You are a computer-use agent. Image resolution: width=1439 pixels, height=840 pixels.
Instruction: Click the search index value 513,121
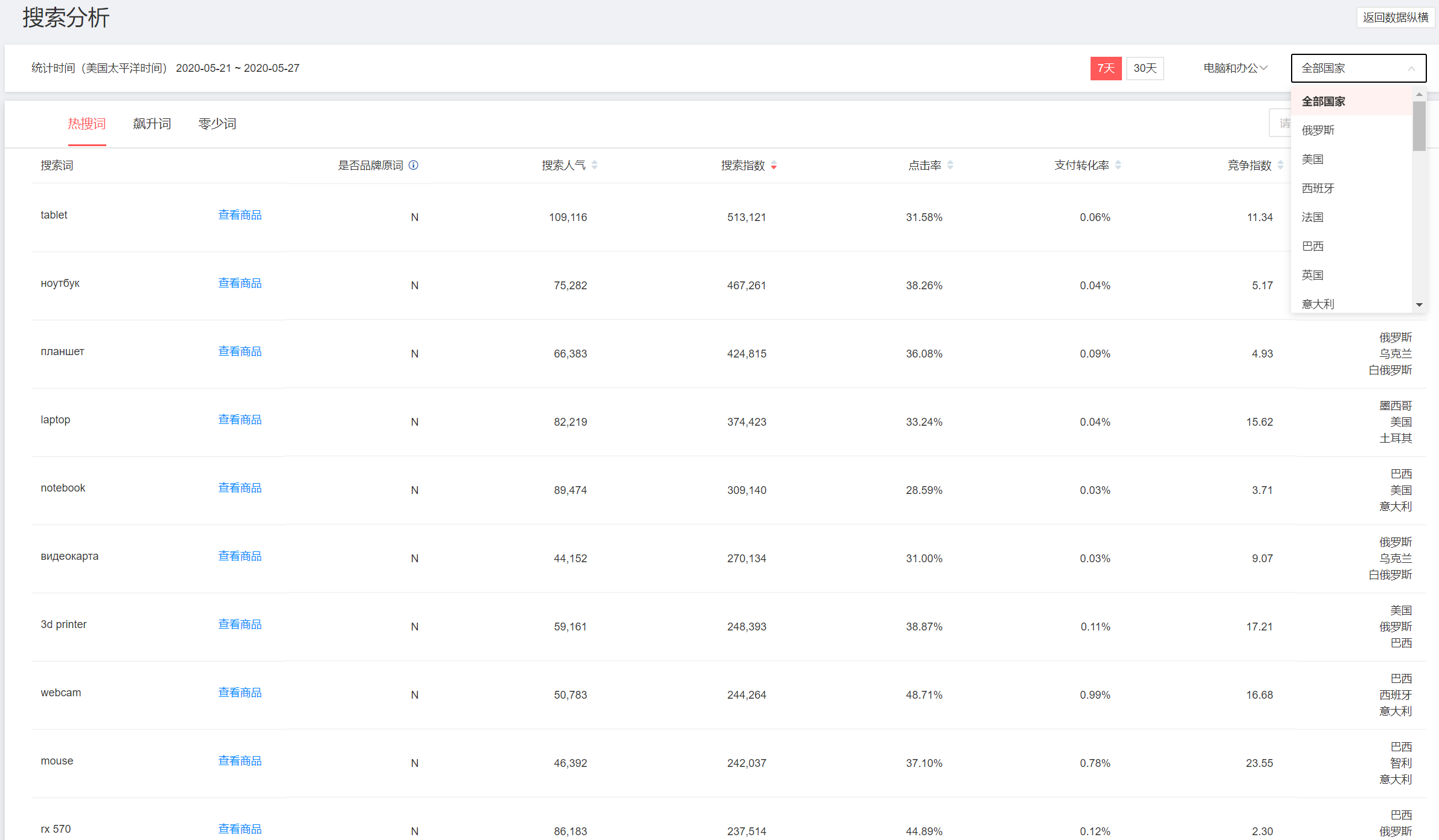(747, 217)
